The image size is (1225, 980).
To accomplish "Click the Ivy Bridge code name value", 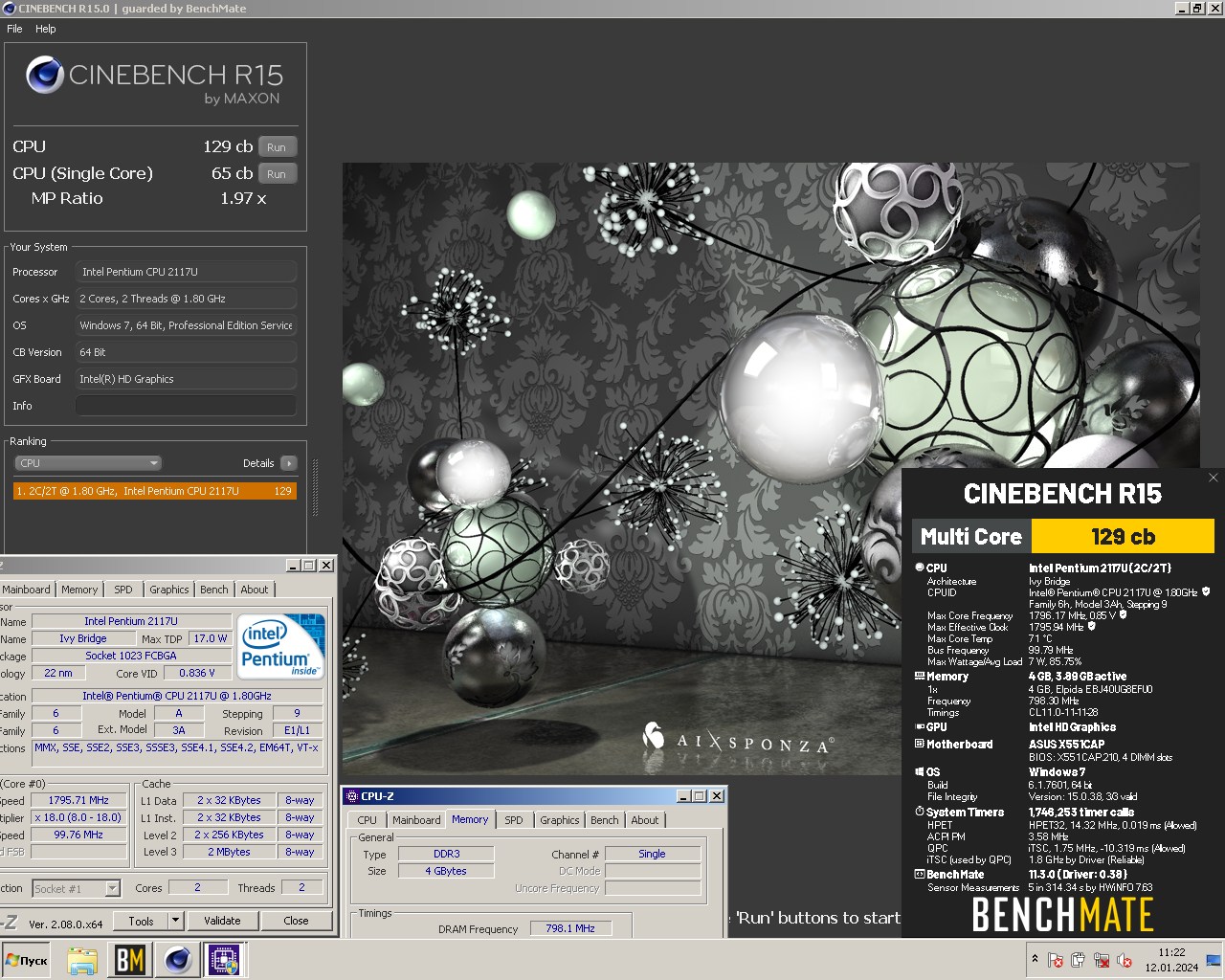I will tap(83, 638).
